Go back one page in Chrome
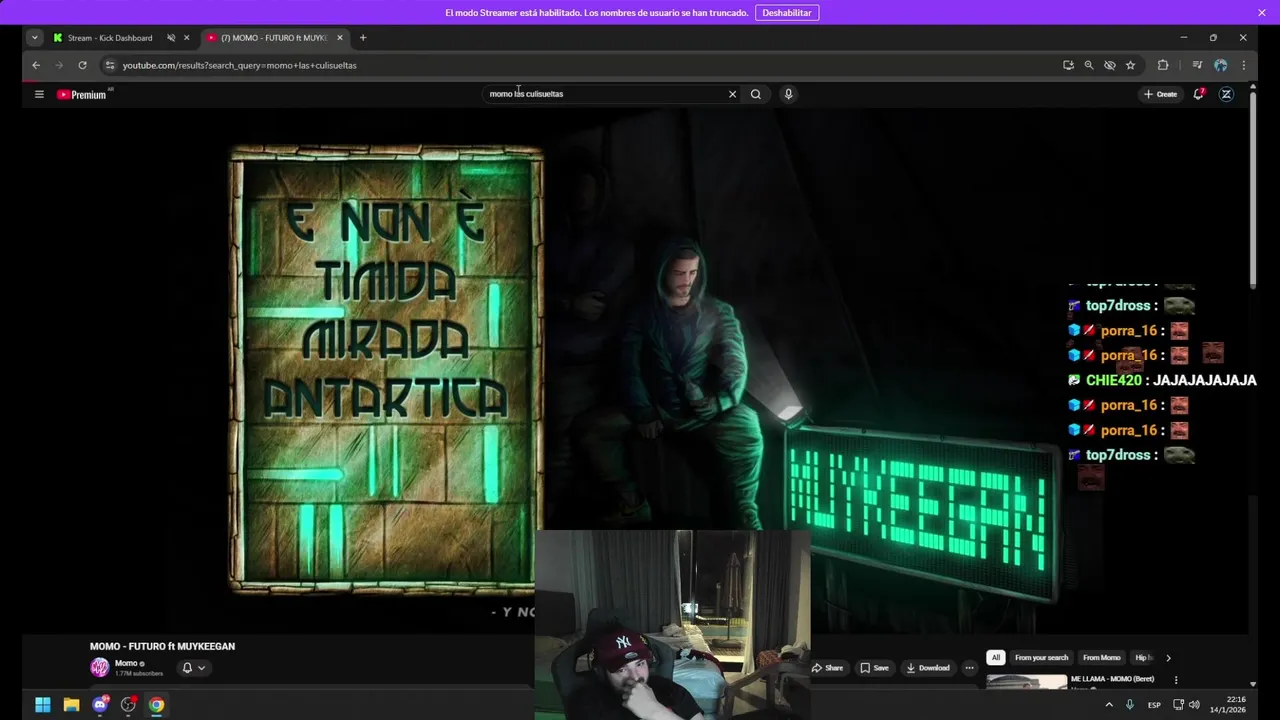The width and height of the screenshot is (1280, 720). coord(36,65)
